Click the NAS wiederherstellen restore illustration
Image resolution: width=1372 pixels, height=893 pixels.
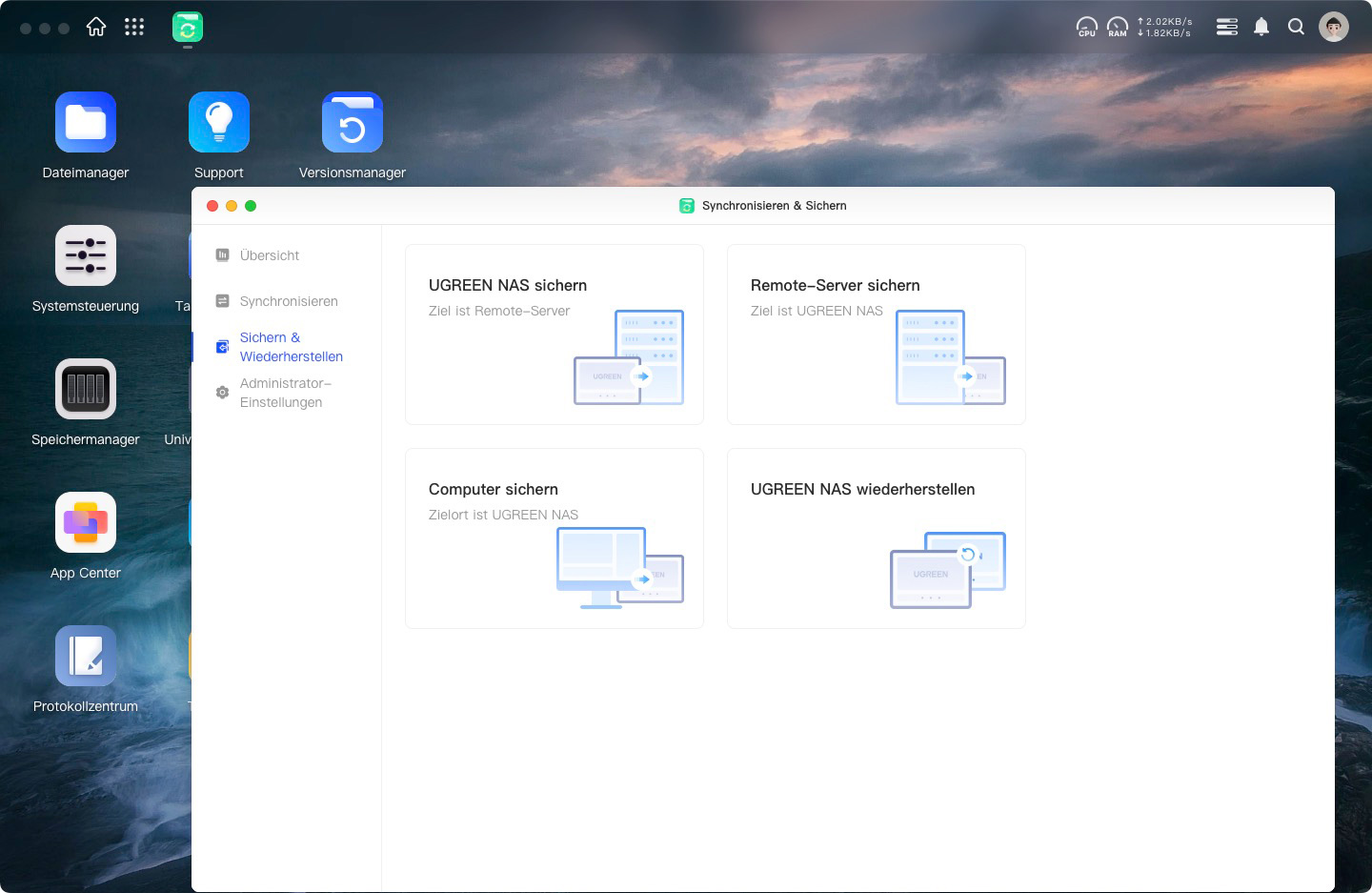coord(948,570)
